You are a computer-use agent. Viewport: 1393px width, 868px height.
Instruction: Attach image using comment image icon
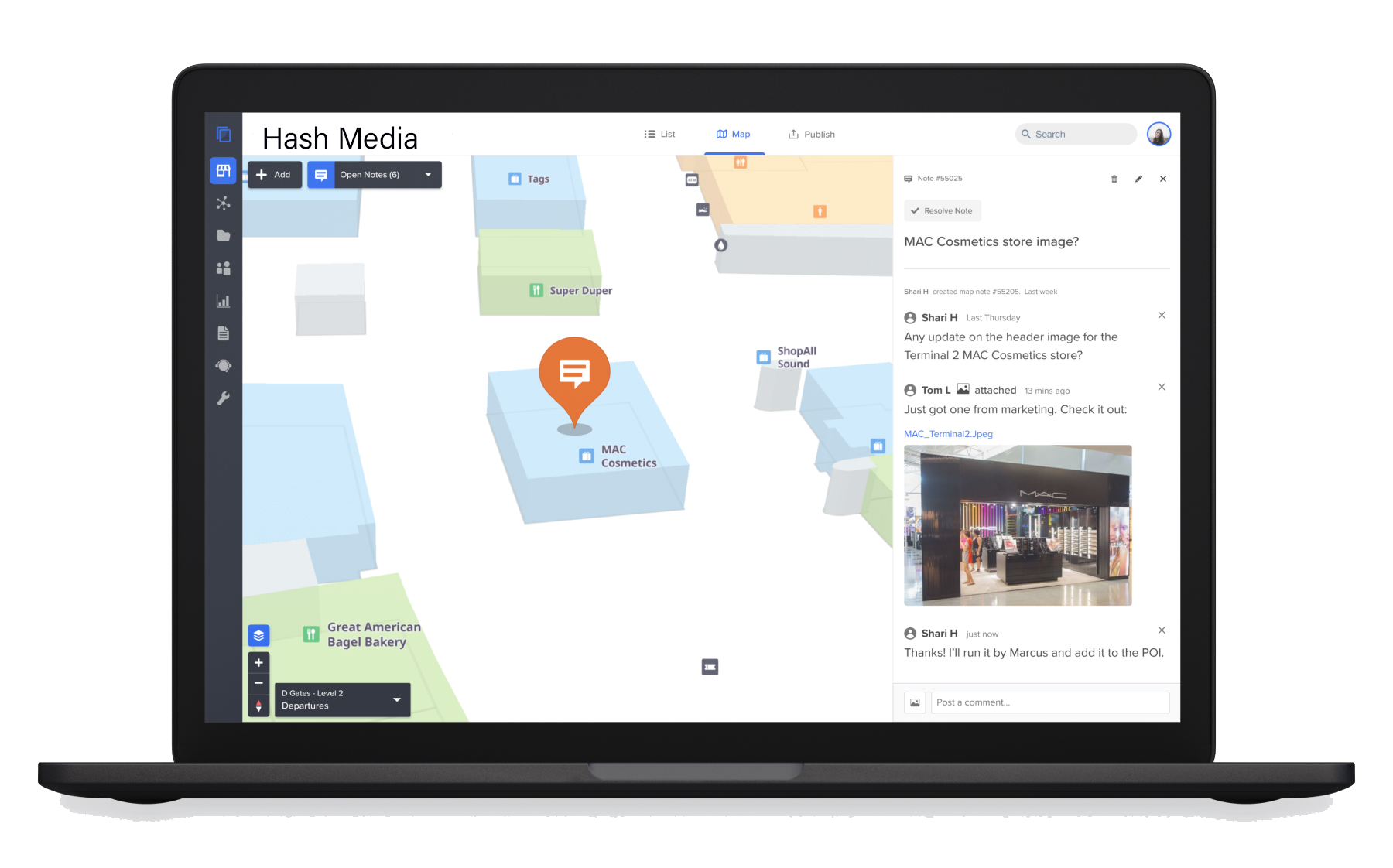[915, 702]
